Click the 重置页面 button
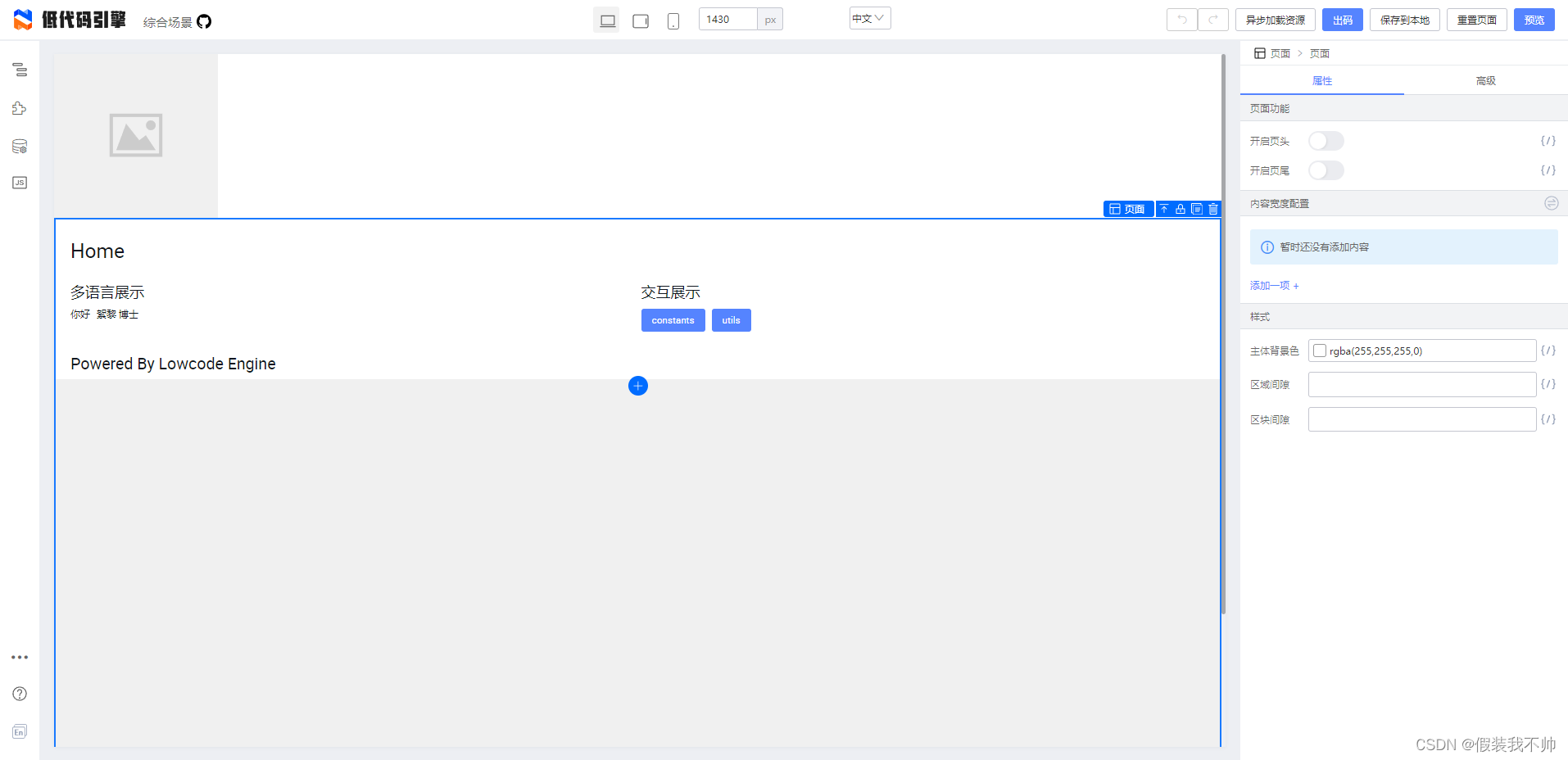 coord(1476,20)
